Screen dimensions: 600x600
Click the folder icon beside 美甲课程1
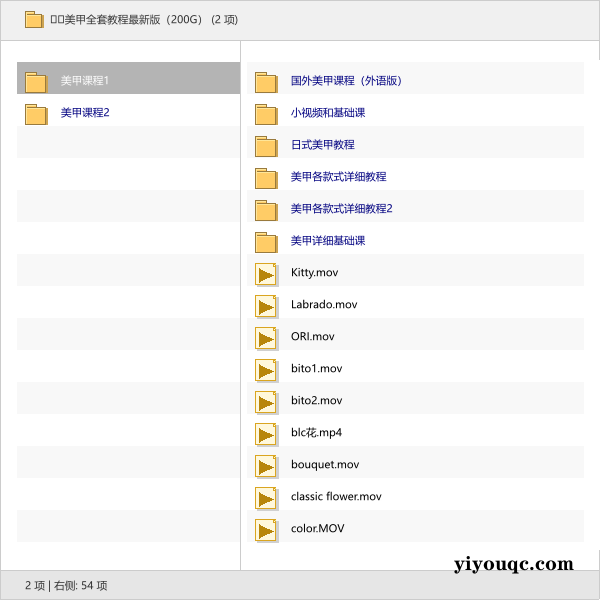click(x=36, y=82)
